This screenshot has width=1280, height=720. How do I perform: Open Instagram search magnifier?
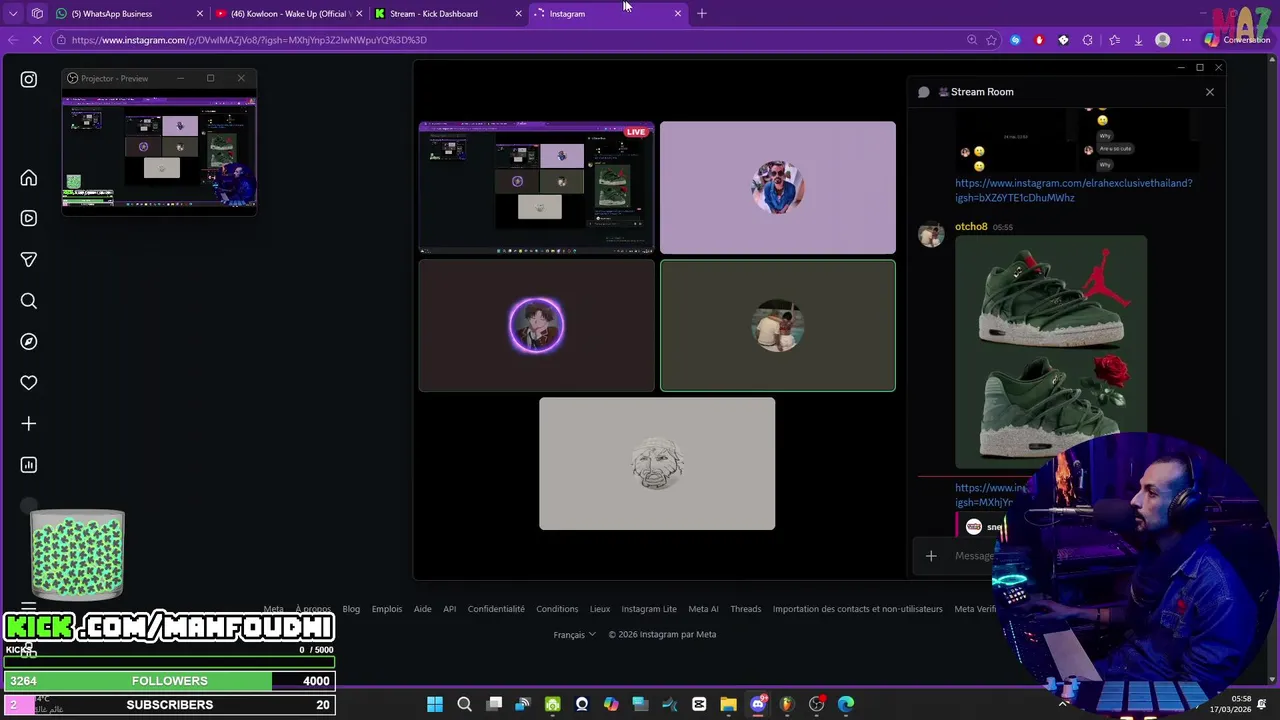[29, 301]
